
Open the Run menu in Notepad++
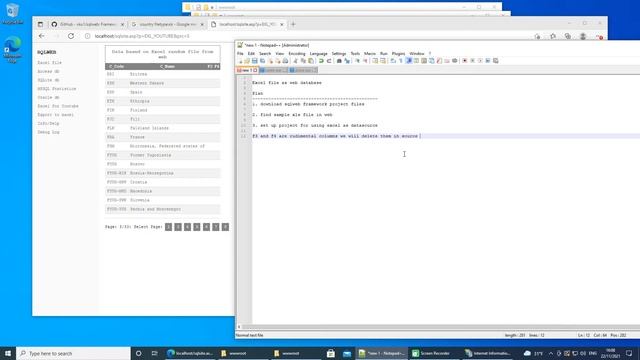click(384, 53)
